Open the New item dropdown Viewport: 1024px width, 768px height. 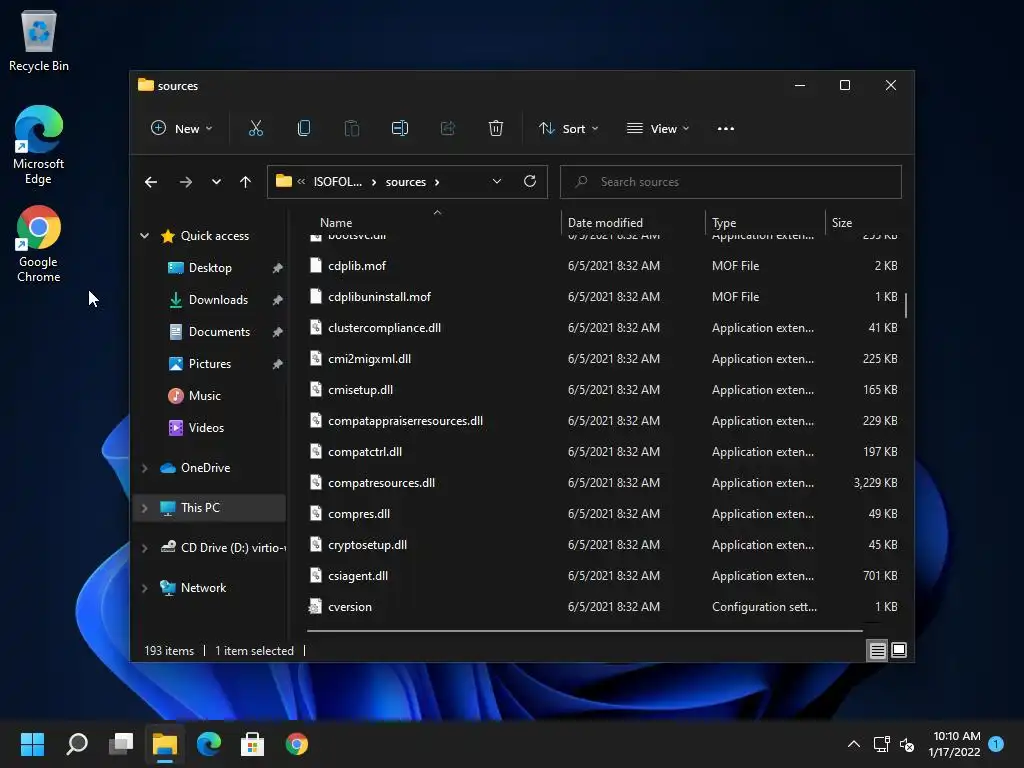182,129
